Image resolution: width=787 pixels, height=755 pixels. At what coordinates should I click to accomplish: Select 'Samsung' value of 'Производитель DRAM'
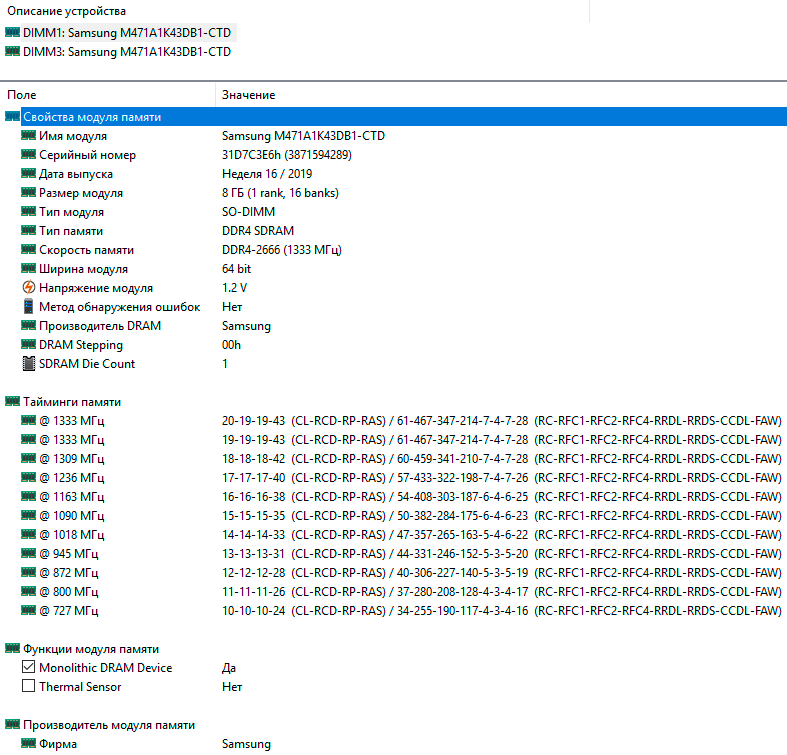pos(246,326)
